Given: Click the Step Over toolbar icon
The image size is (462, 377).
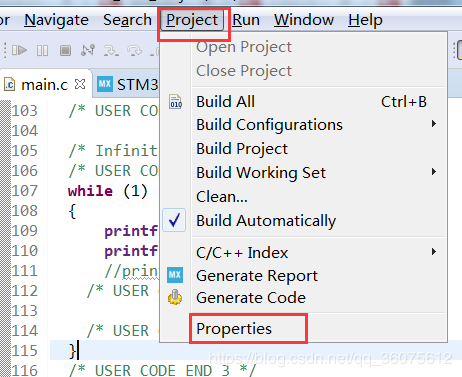Looking at the screenshot, I should pyautogui.click(x=134, y=51).
